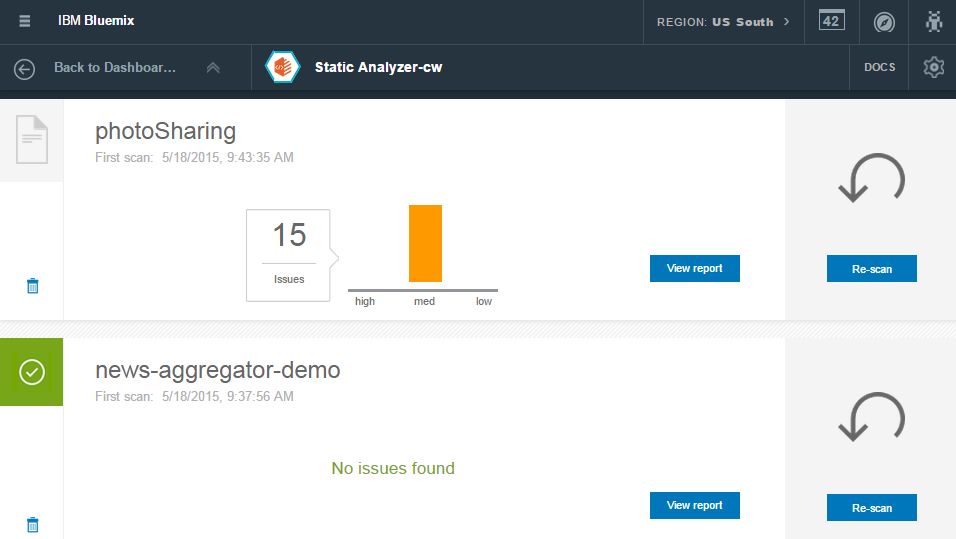Click the 15 Issues count box

pyautogui.click(x=288, y=255)
